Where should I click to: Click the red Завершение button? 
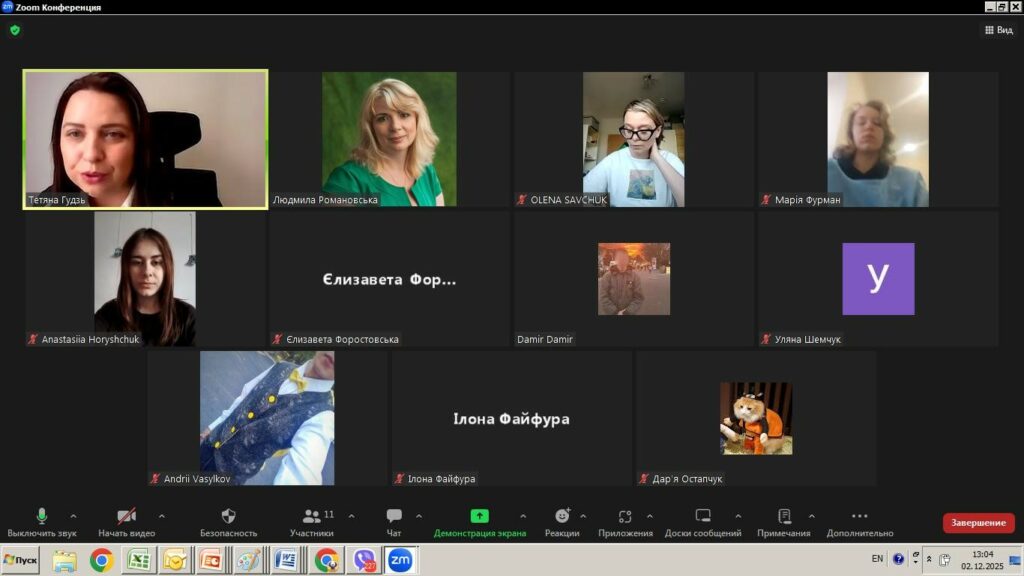(x=978, y=523)
